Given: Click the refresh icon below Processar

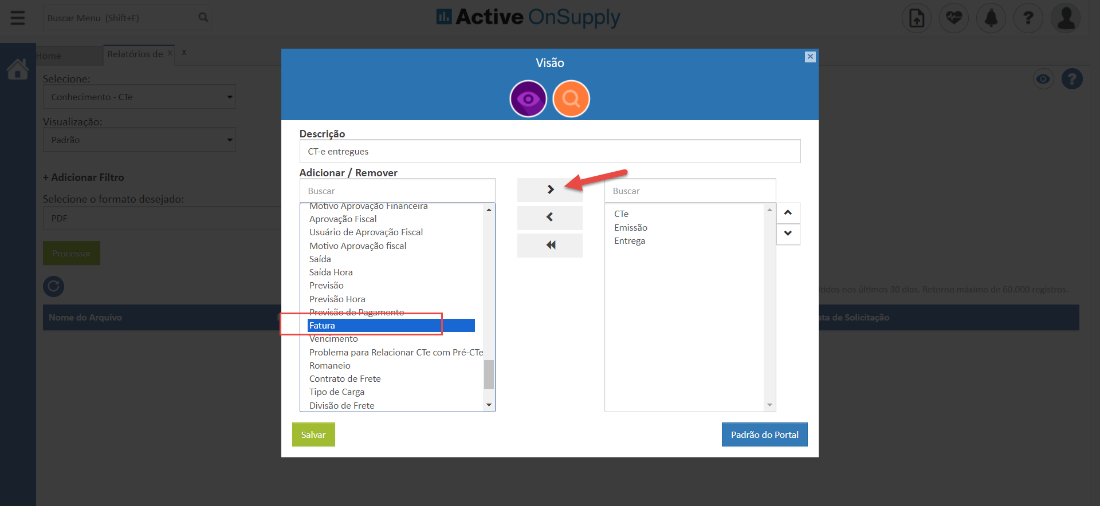Looking at the screenshot, I should pos(53,286).
